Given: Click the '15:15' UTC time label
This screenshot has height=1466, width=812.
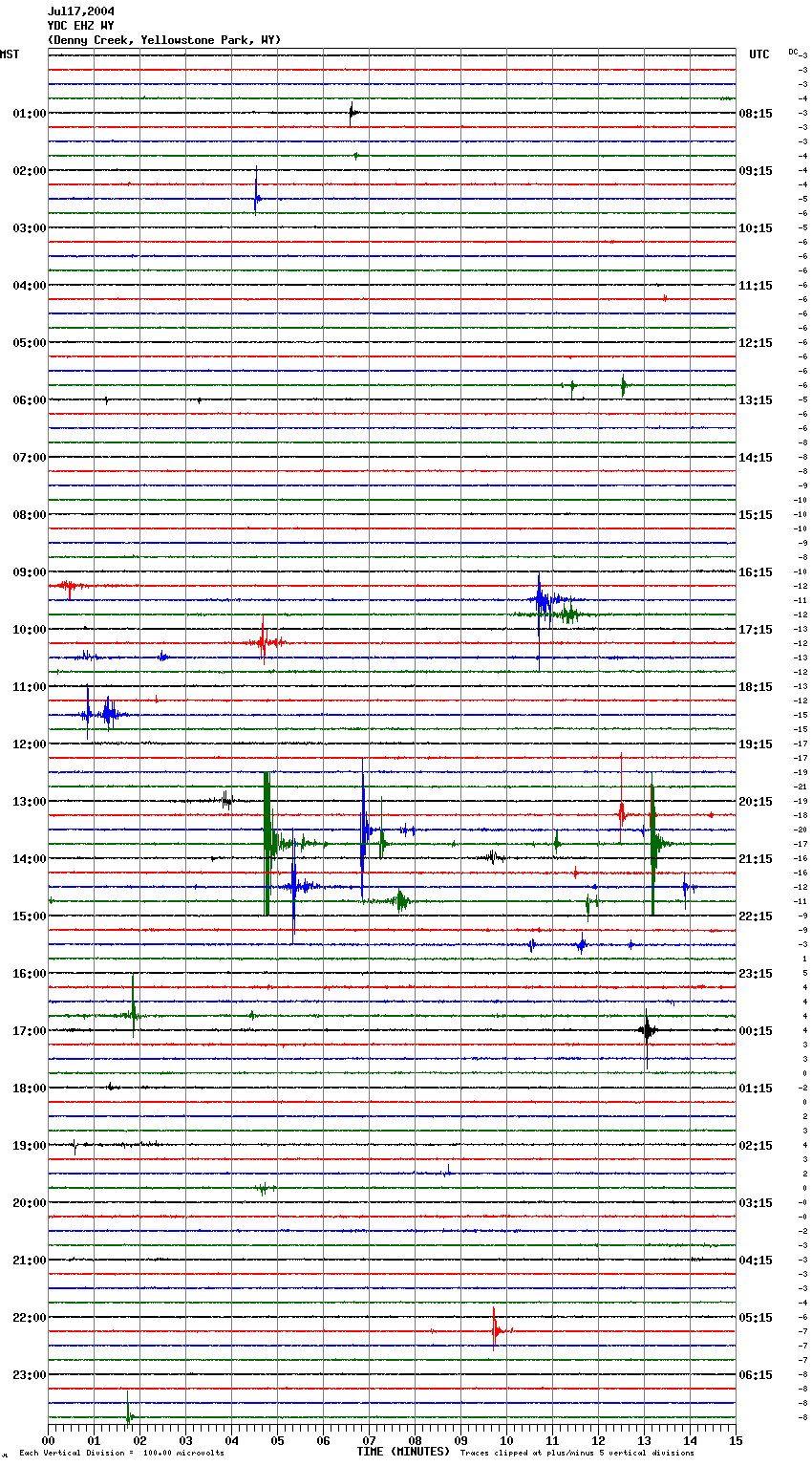Looking at the screenshot, I should [756, 515].
